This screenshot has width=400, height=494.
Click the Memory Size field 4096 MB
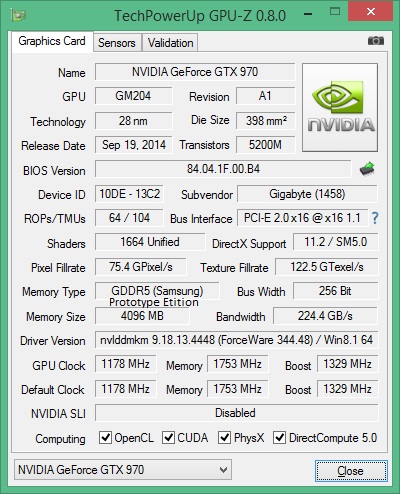142,316
